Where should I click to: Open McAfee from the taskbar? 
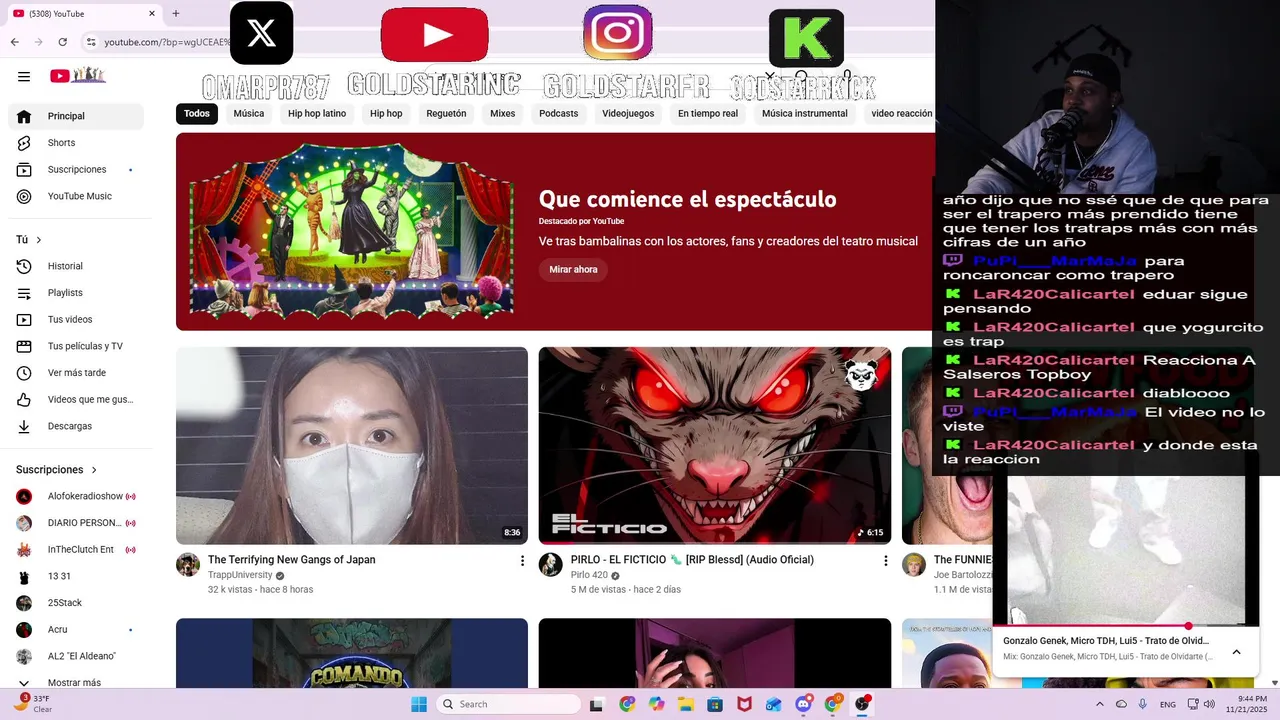pyautogui.click(x=744, y=704)
